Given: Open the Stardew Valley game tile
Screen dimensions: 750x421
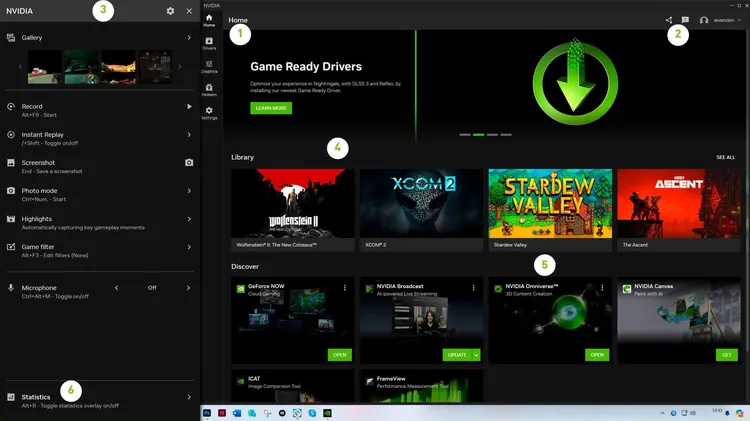Looking at the screenshot, I should (x=550, y=210).
